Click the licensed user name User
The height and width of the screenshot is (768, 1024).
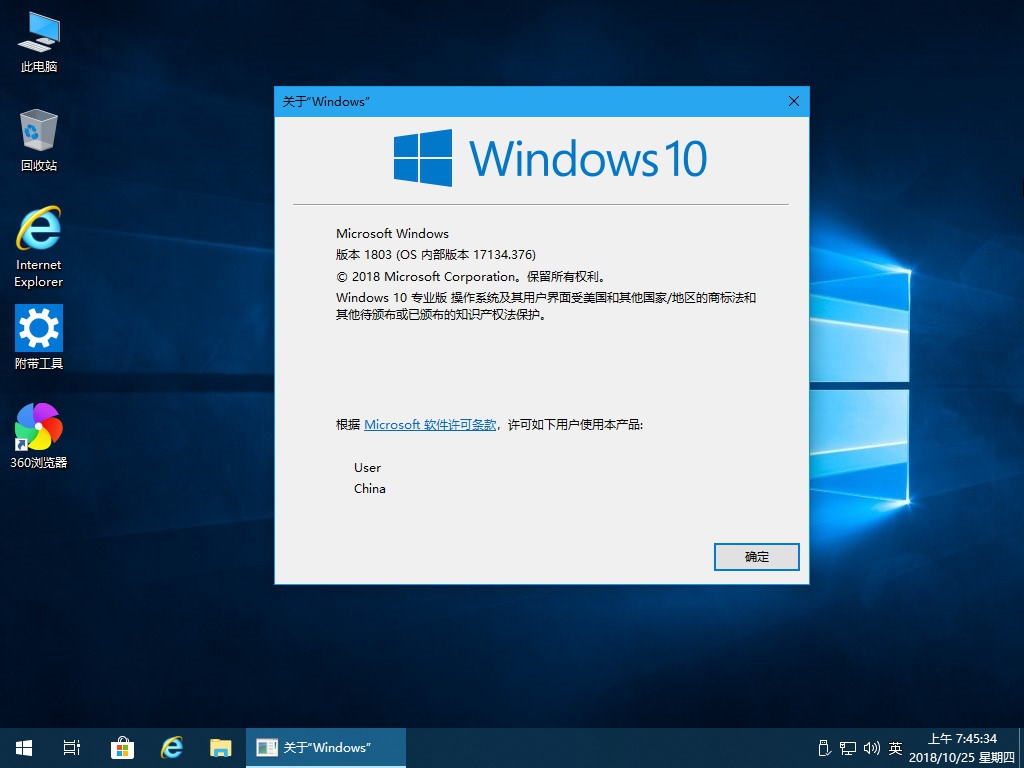pyautogui.click(x=367, y=468)
